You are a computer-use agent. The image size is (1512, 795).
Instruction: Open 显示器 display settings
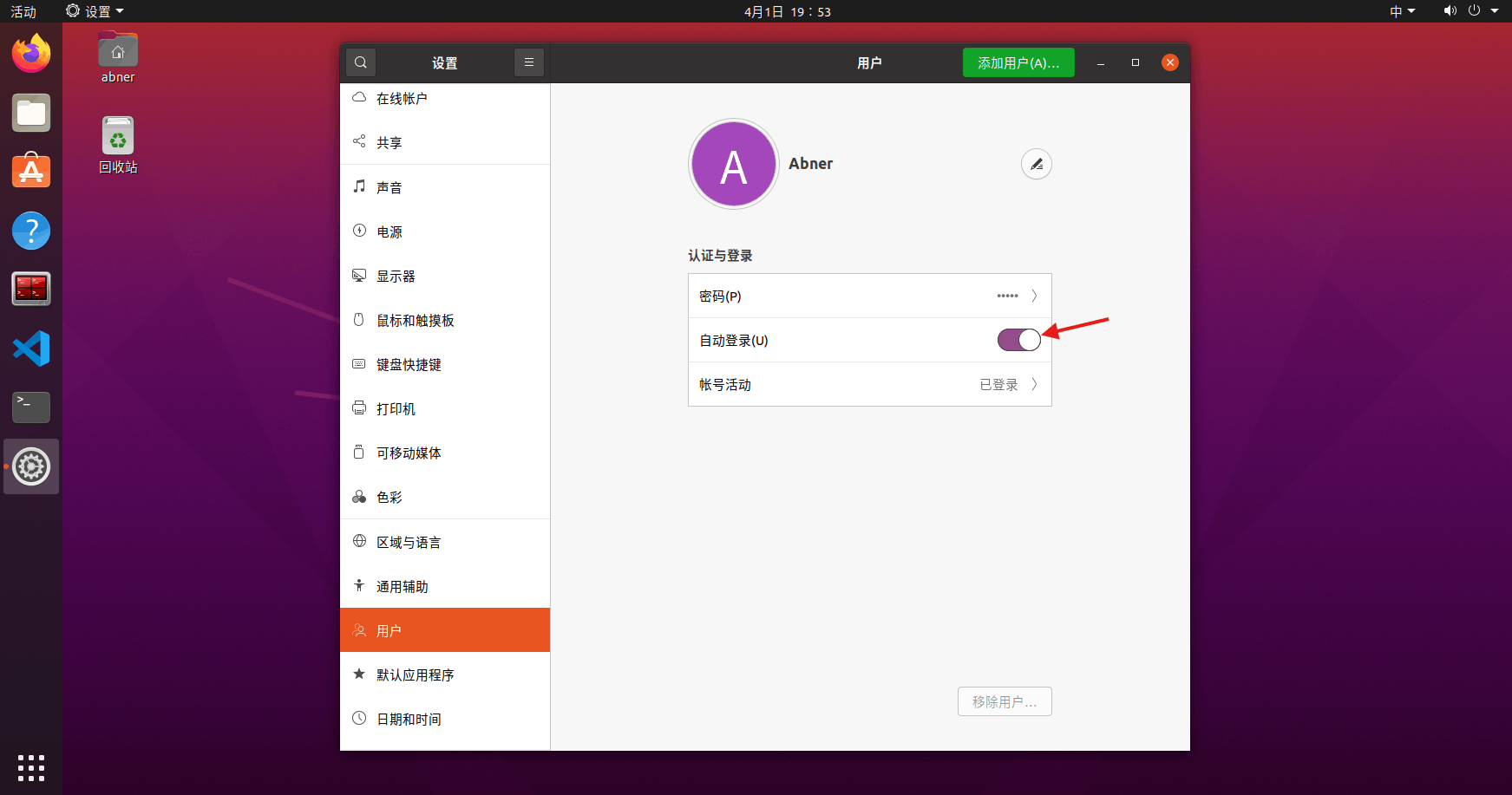click(396, 276)
